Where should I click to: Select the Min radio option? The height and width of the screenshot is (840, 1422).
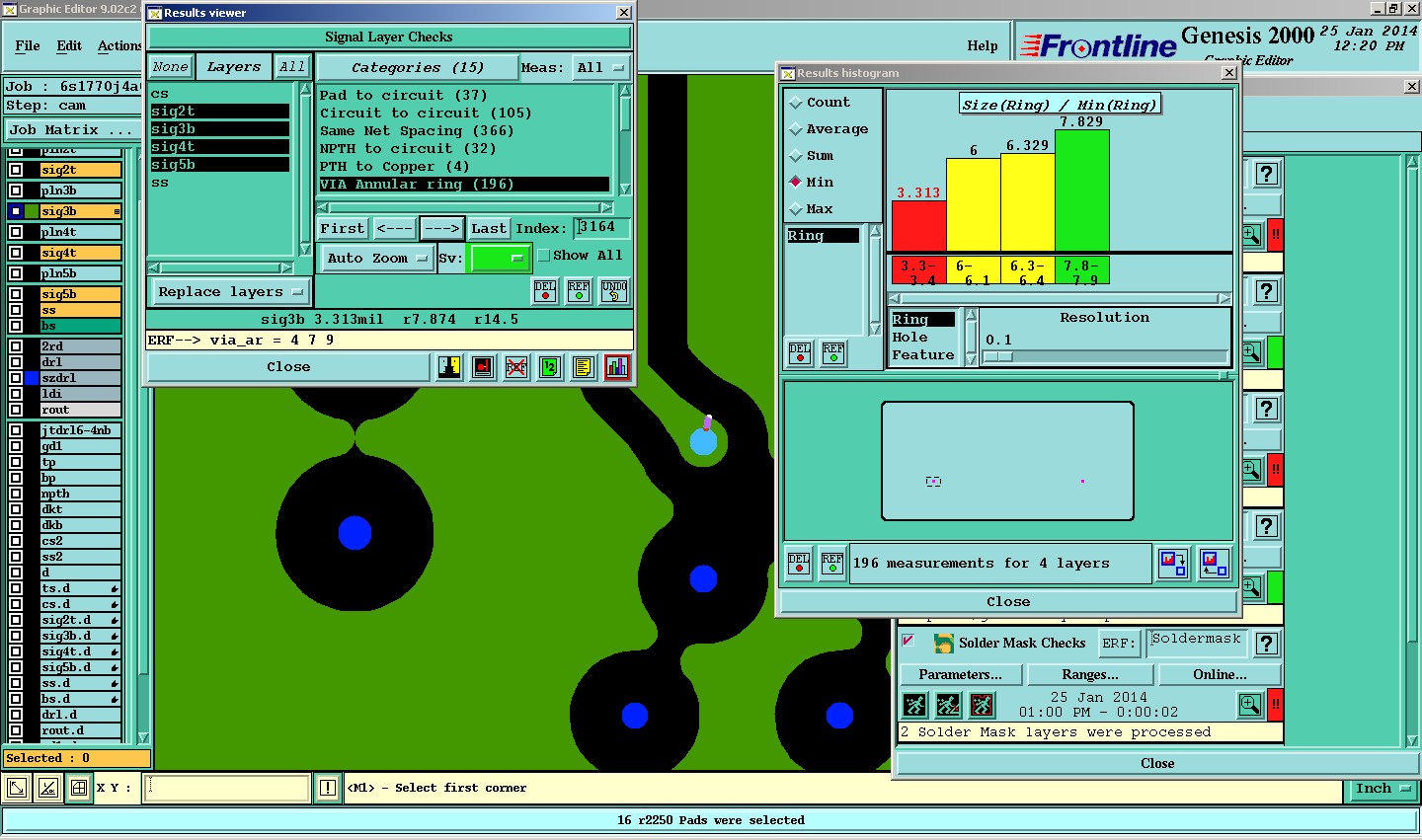click(x=796, y=183)
